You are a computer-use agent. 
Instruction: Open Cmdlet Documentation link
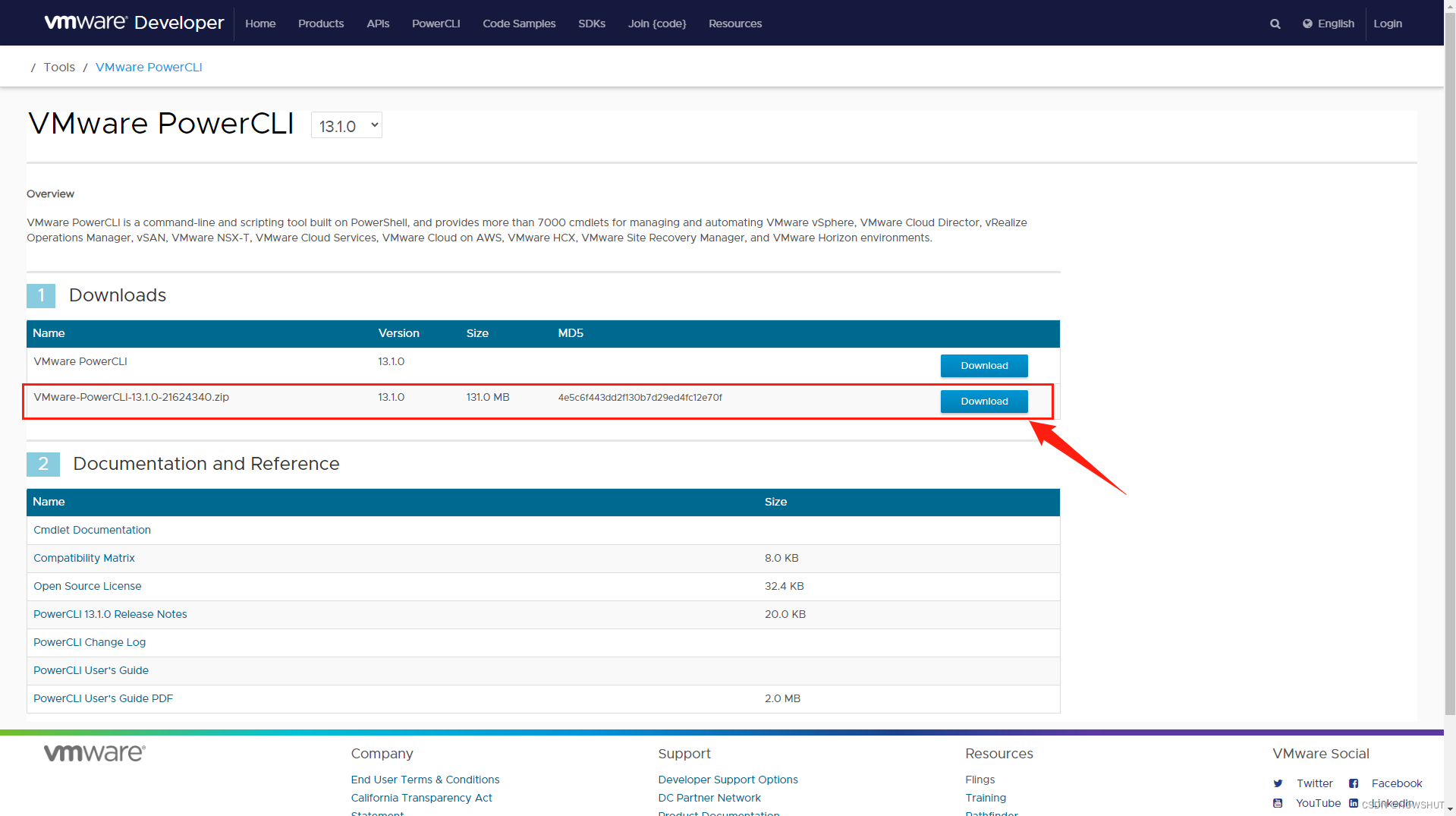click(92, 530)
